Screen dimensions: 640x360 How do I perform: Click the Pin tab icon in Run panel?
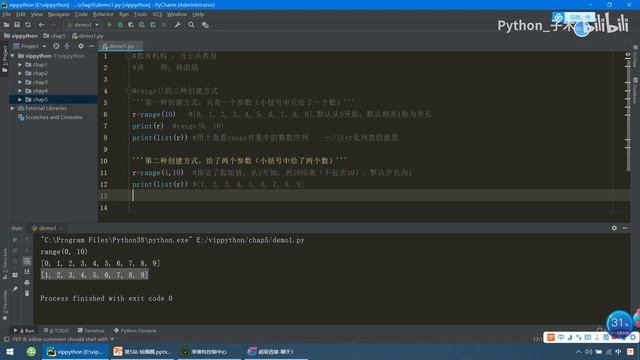click(15, 289)
